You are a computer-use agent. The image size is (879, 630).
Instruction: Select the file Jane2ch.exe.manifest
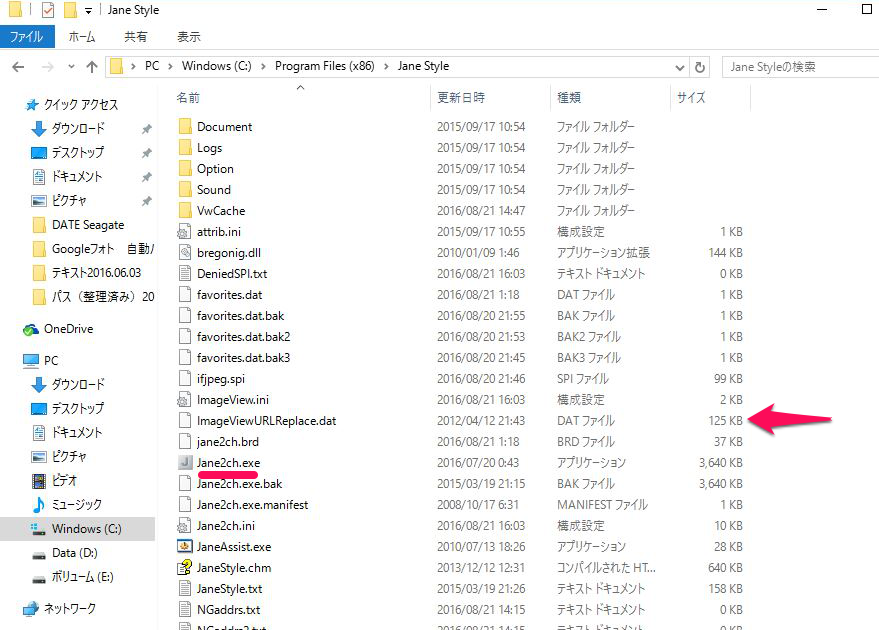(x=252, y=505)
